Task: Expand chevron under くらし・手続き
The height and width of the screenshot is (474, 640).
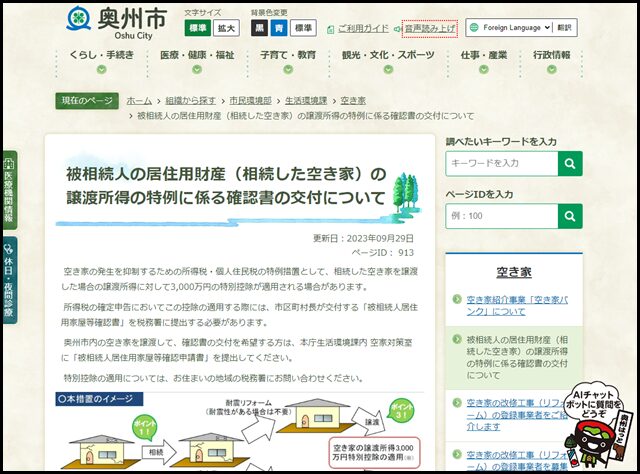Action: coord(102,70)
